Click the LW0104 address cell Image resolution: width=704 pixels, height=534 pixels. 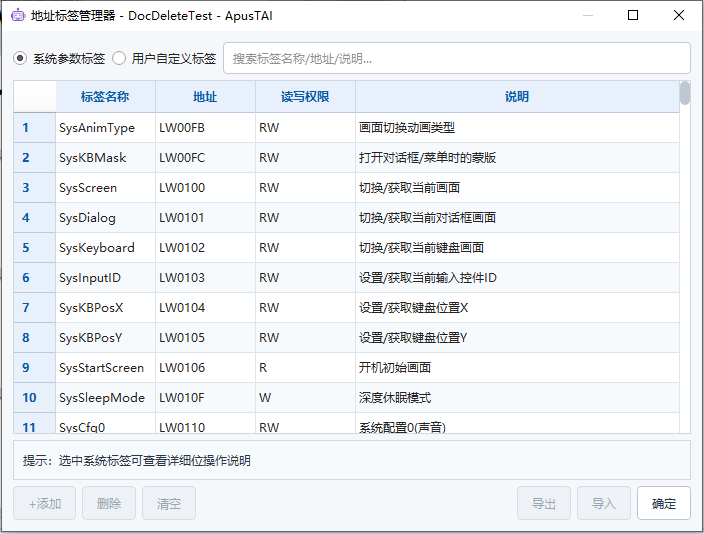[x=206, y=308]
